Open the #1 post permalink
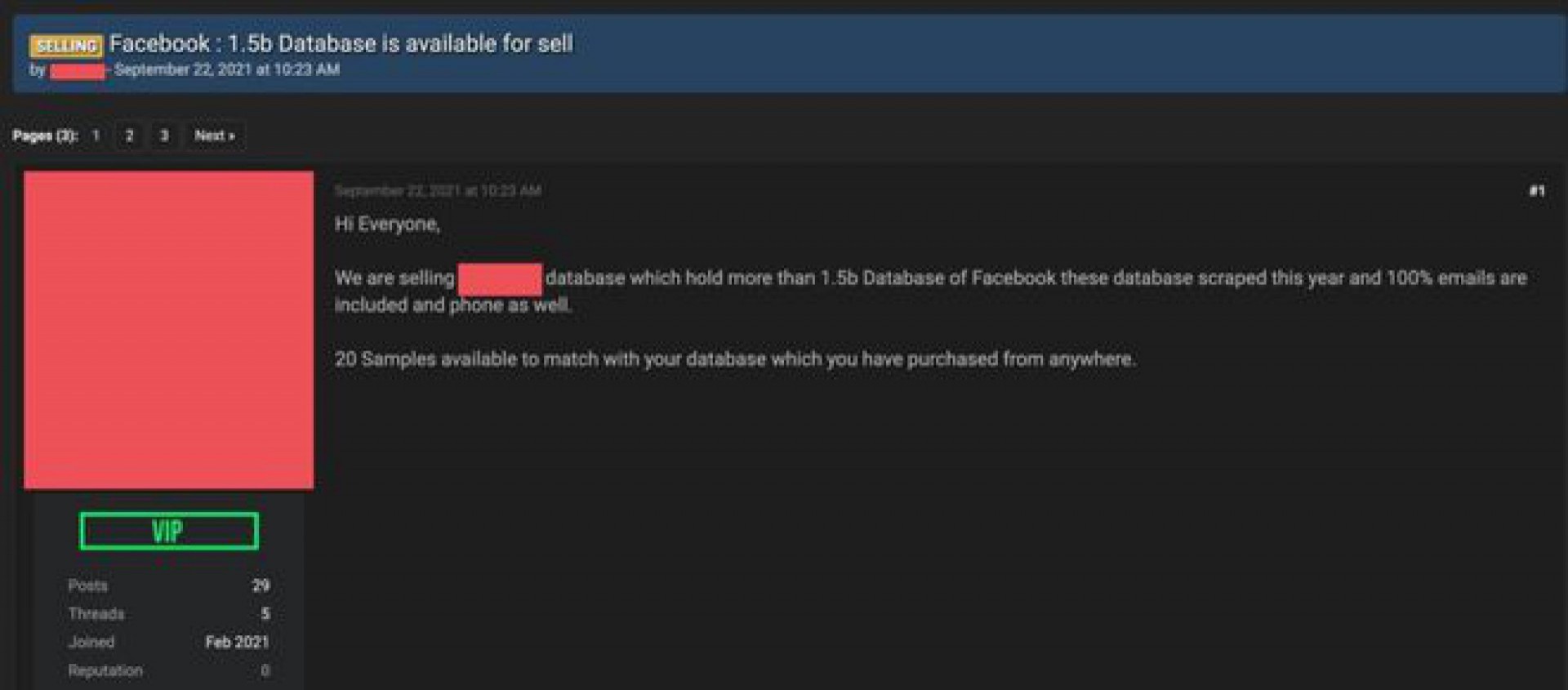 pyautogui.click(x=1536, y=191)
